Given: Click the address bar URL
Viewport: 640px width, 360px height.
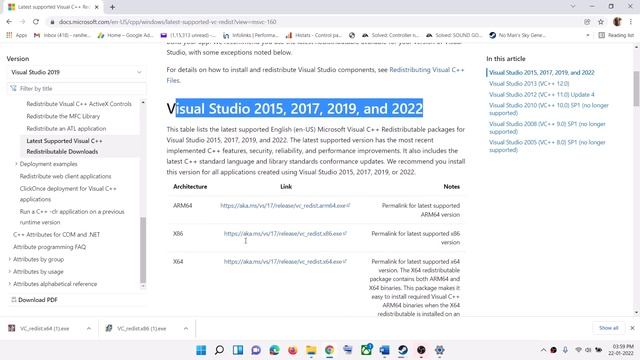Looking at the screenshot, I should (167, 22).
